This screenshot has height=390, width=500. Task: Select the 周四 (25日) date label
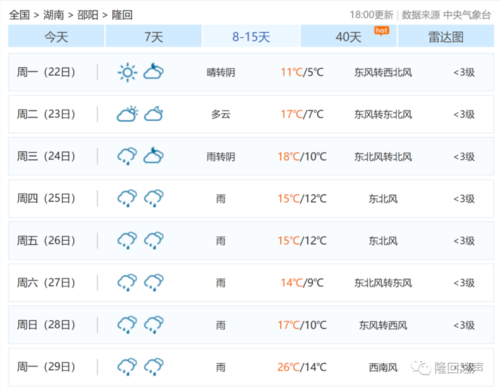pos(46,198)
